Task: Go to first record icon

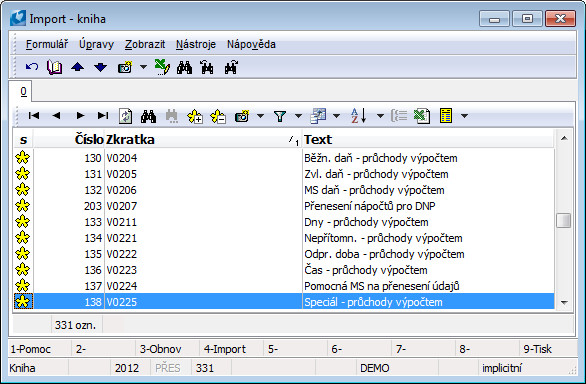Action: click(34, 116)
